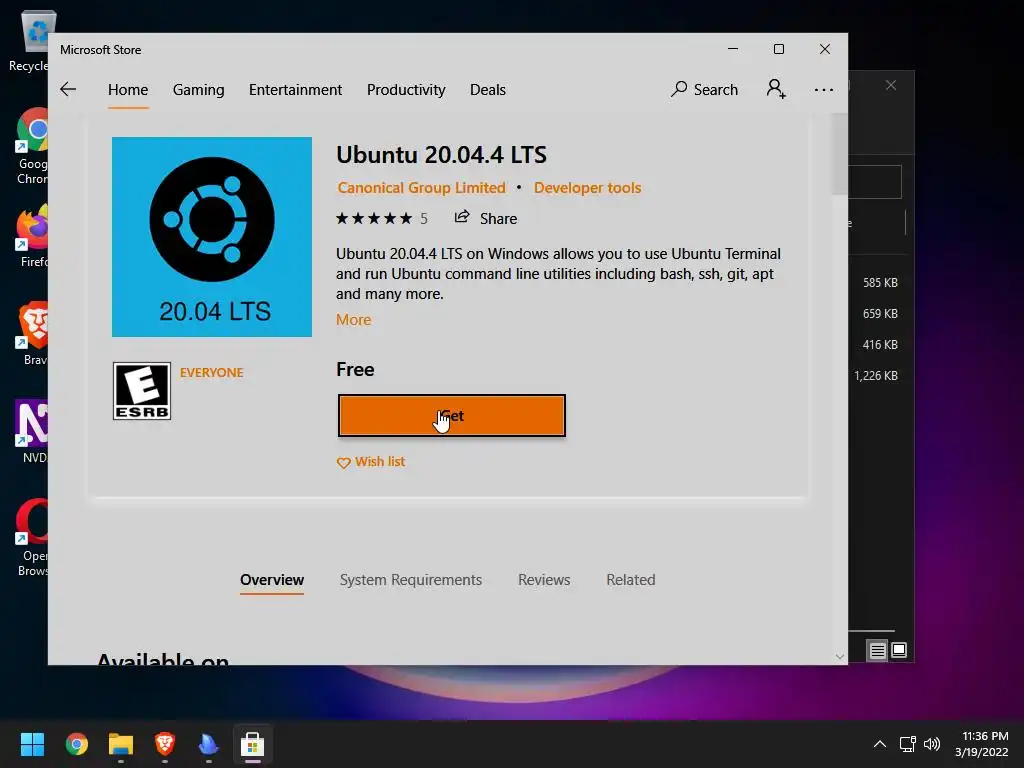Launch Brave browser from the taskbar

click(x=165, y=744)
